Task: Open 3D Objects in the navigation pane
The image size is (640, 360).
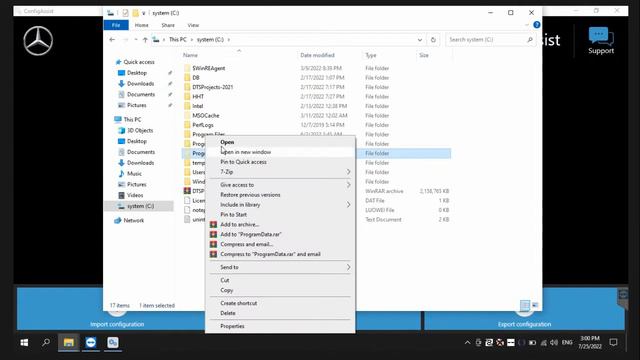Action: (x=140, y=131)
